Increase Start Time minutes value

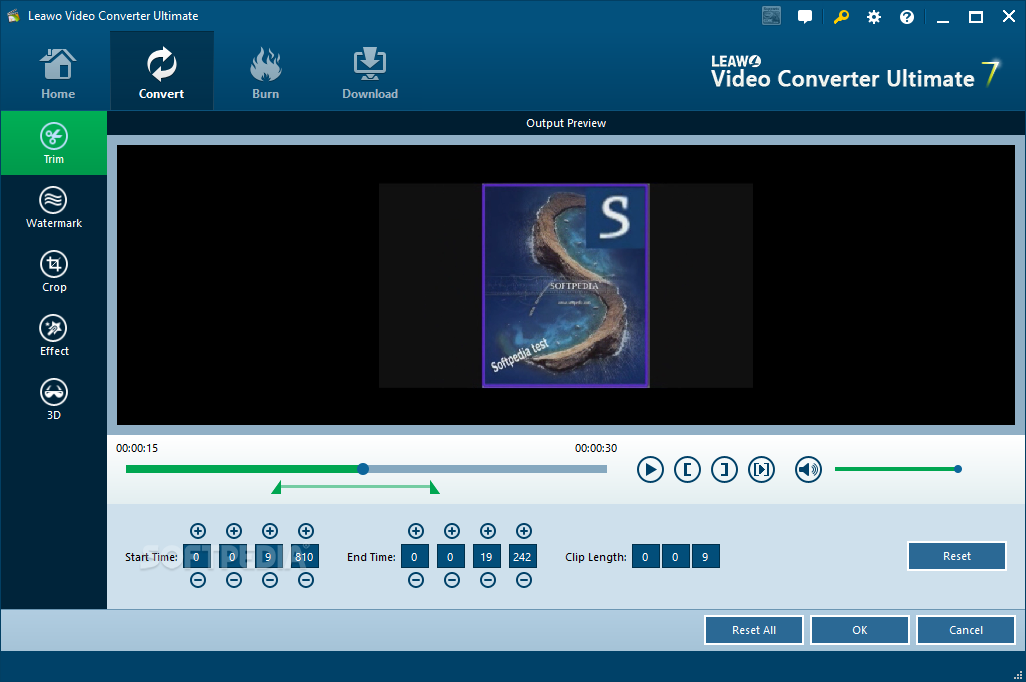(234, 531)
